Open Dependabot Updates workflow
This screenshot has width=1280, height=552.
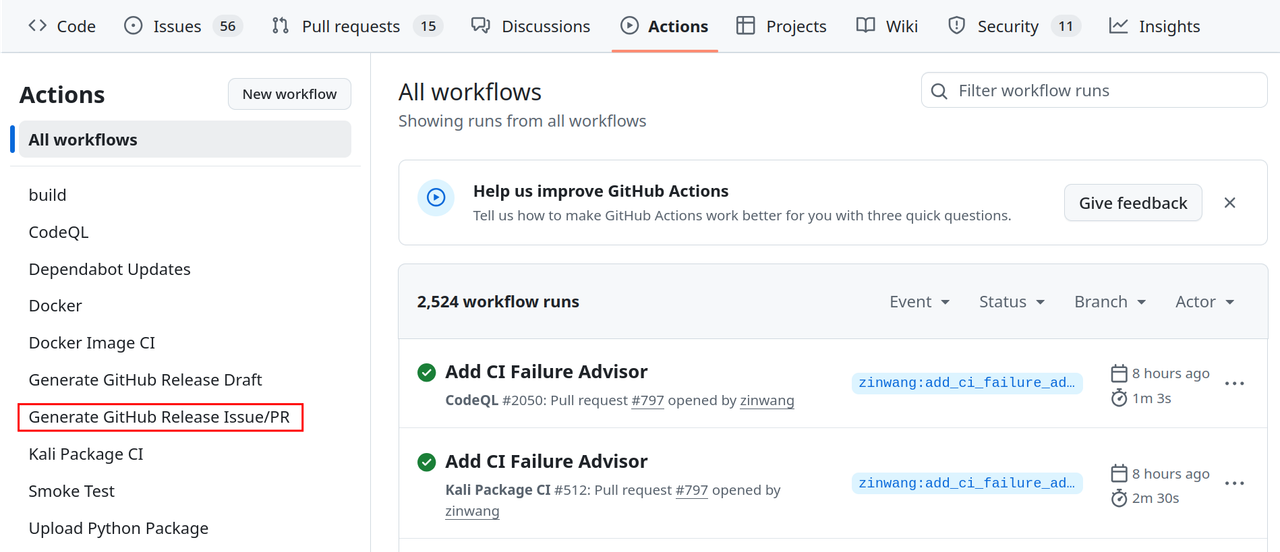click(109, 269)
